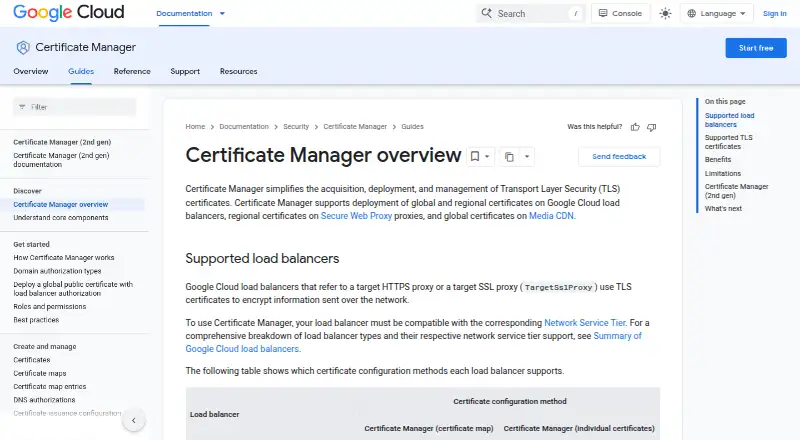Open the Reference tab
The width and height of the screenshot is (800, 440).
coord(132,71)
